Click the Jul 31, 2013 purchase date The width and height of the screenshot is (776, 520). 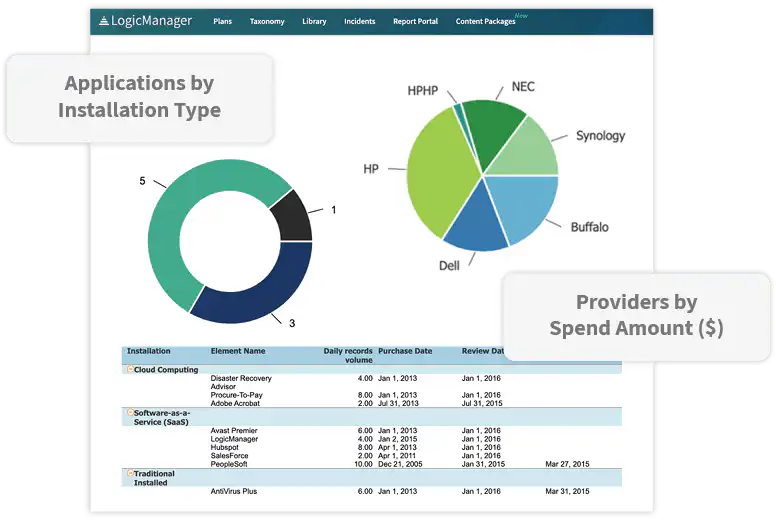pos(398,403)
